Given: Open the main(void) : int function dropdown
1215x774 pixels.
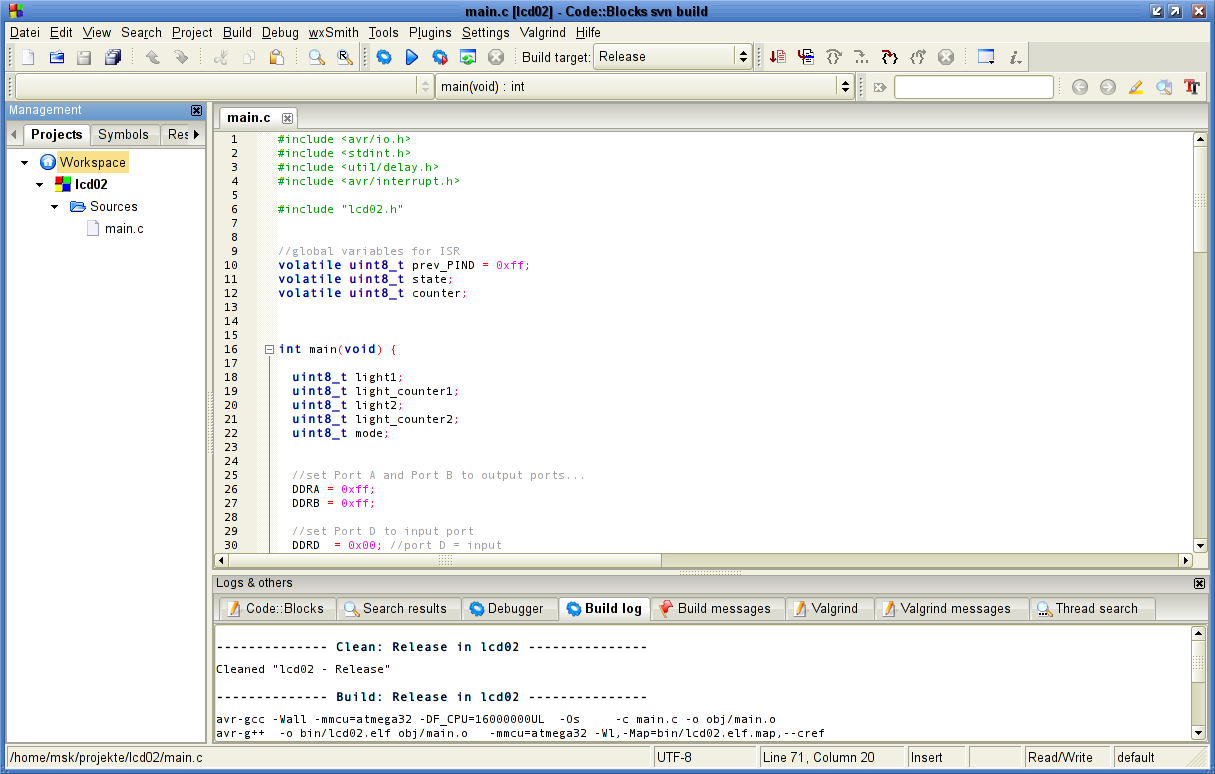Looking at the screenshot, I should pos(846,86).
